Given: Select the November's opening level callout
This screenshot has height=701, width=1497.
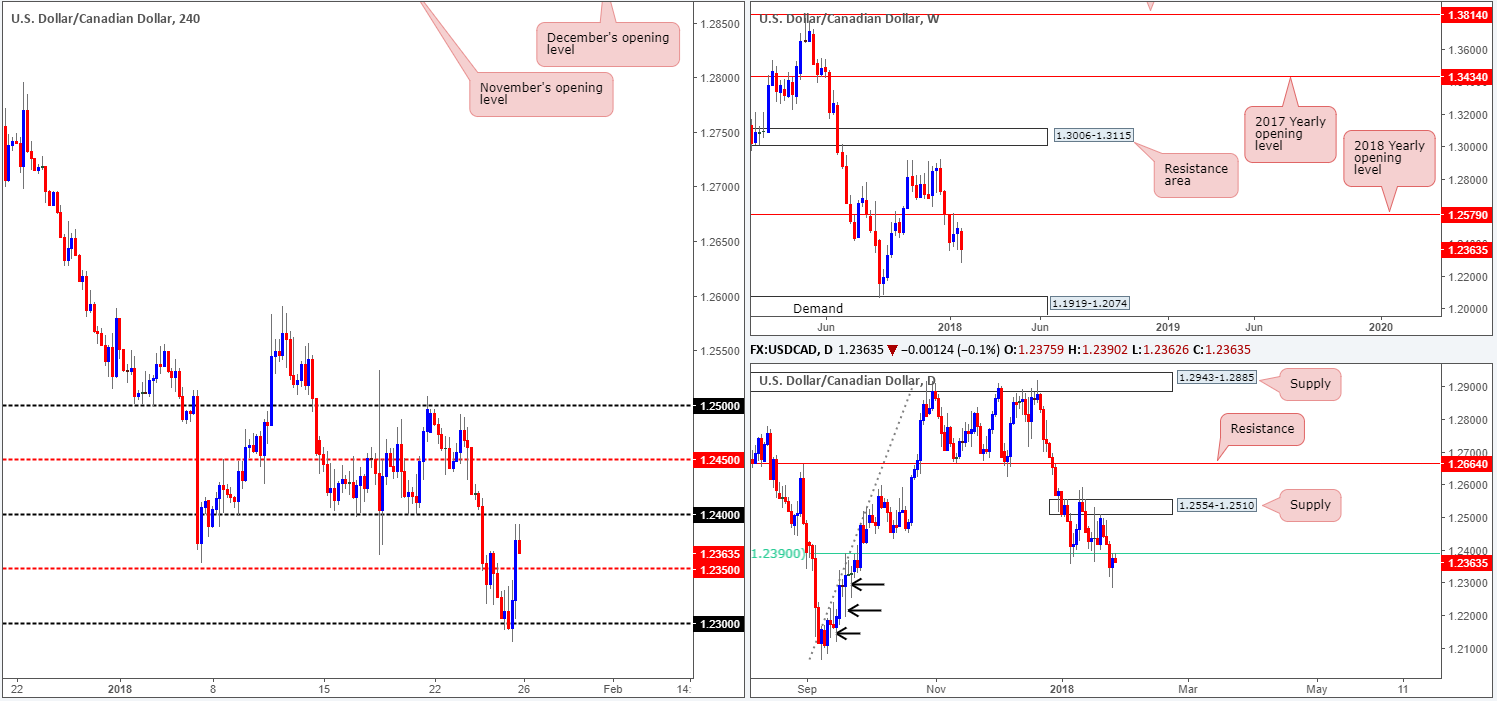Looking at the screenshot, I should click(540, 94).
